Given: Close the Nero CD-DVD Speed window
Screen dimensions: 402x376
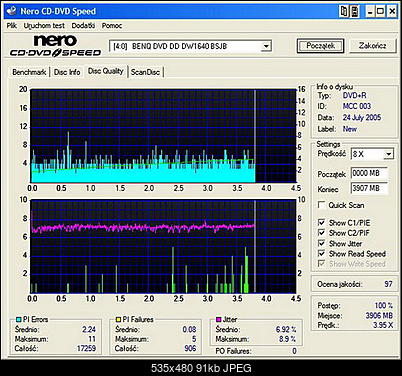Looking at the screenshot, I should 392,12.
